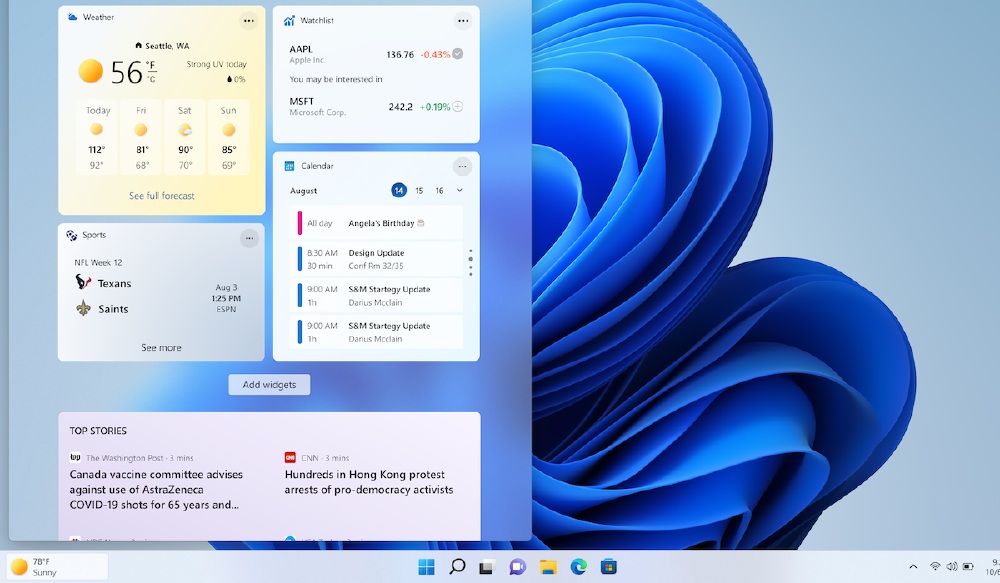Open See full forecast in Weather widget

[161, 196]
